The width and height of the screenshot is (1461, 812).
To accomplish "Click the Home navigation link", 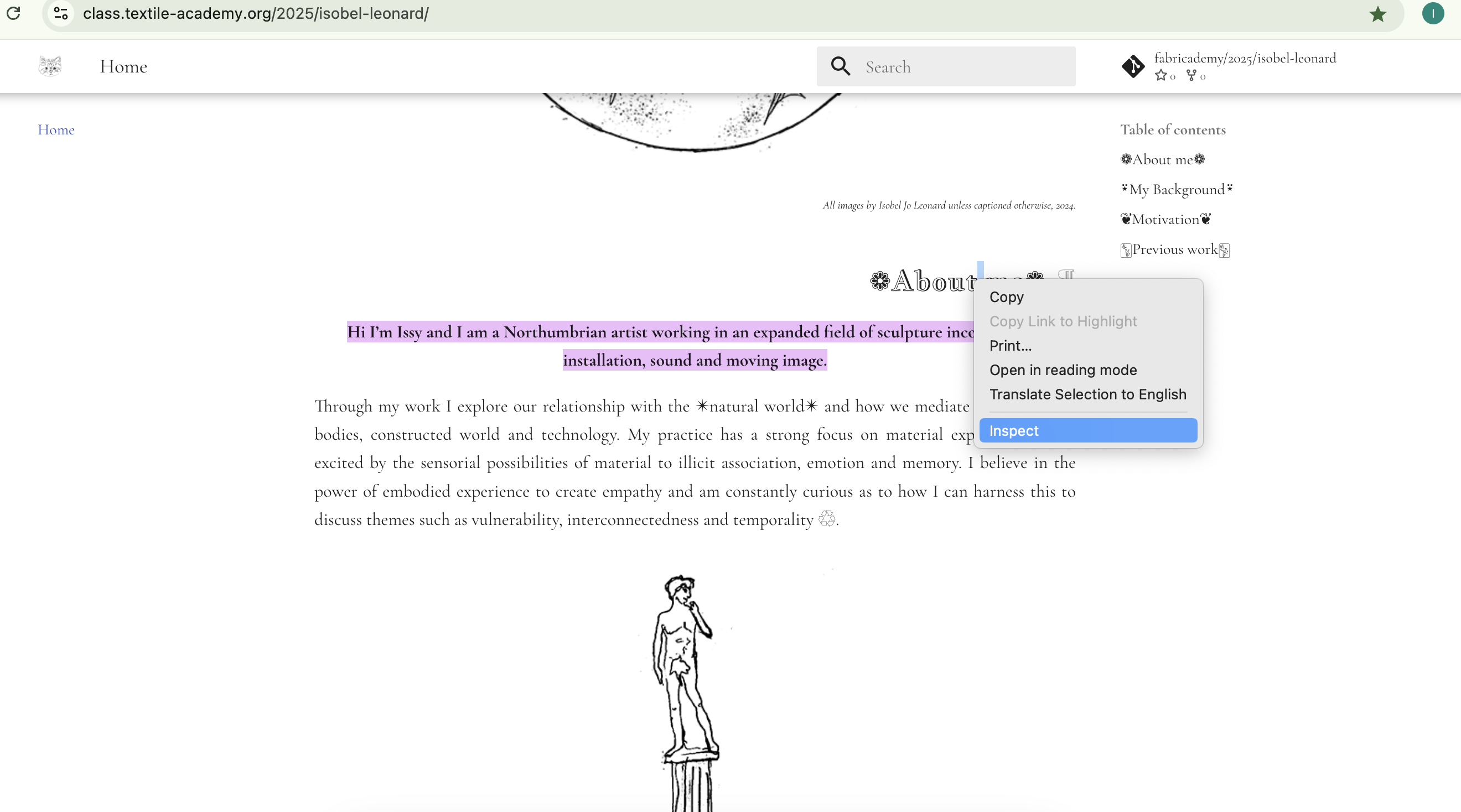I will pyautogui.click(x=57, y=129).
